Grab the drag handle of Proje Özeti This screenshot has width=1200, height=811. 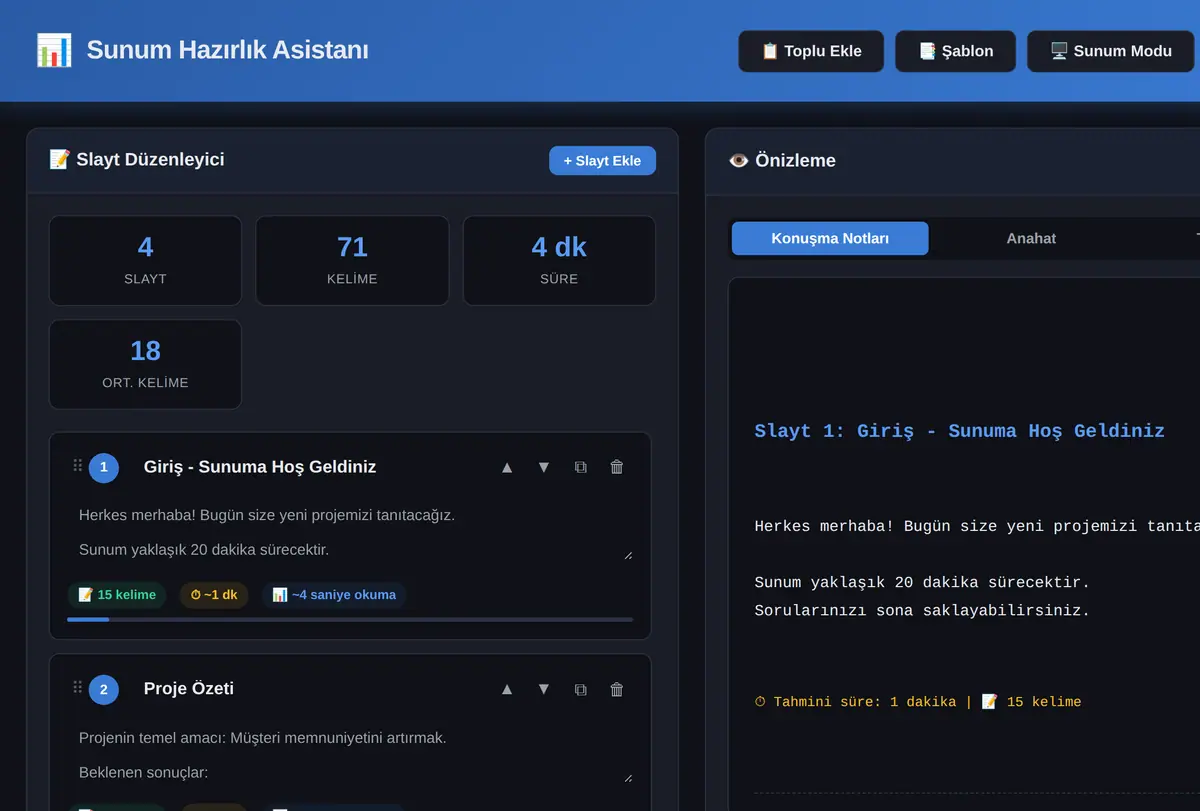coord(77,688)
